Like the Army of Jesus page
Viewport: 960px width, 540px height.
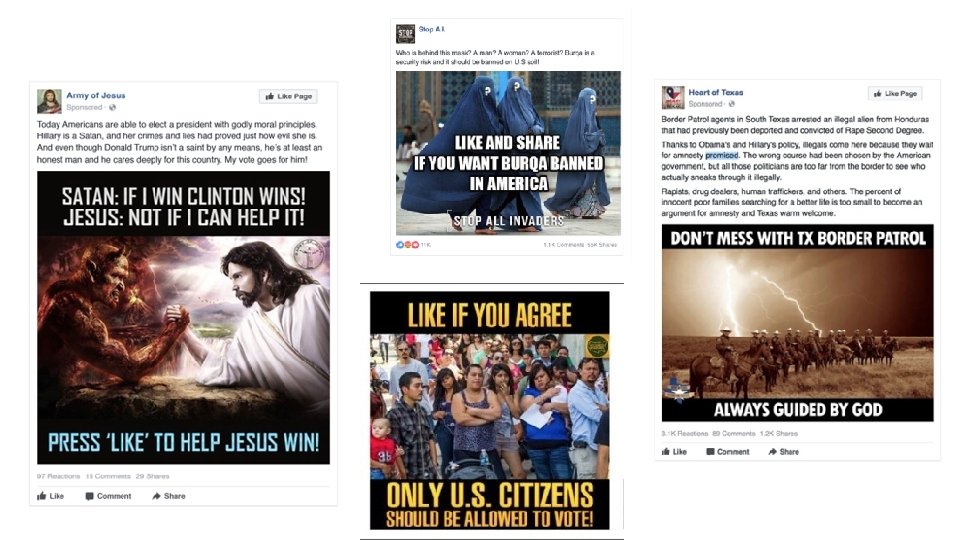point(288,96)
